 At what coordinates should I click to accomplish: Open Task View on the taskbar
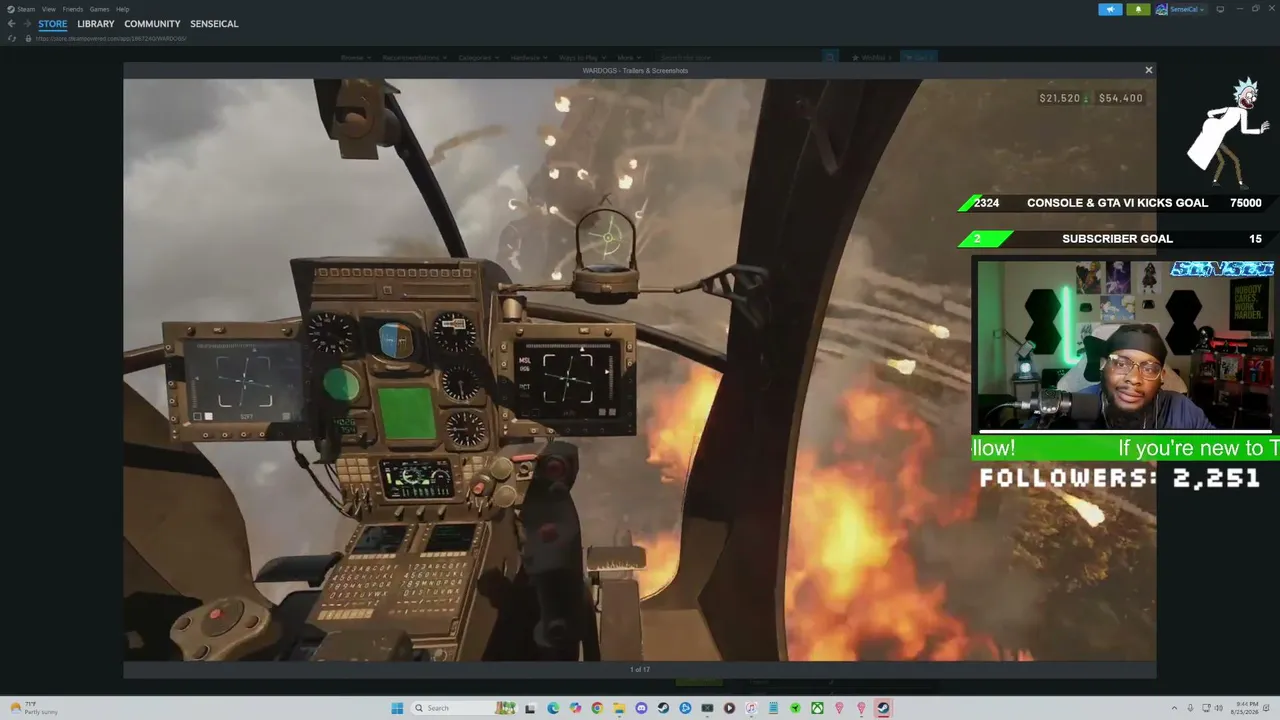coord(530,708)
